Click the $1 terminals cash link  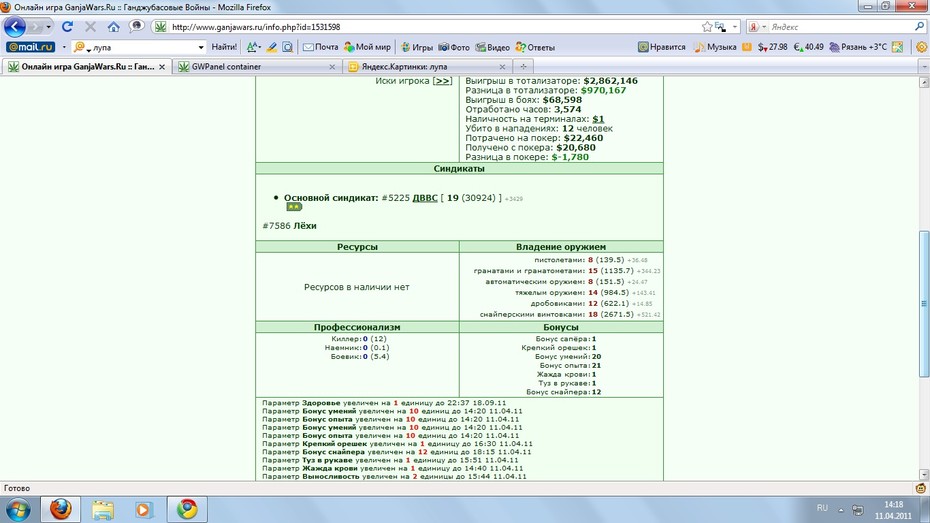coord(598,119)
